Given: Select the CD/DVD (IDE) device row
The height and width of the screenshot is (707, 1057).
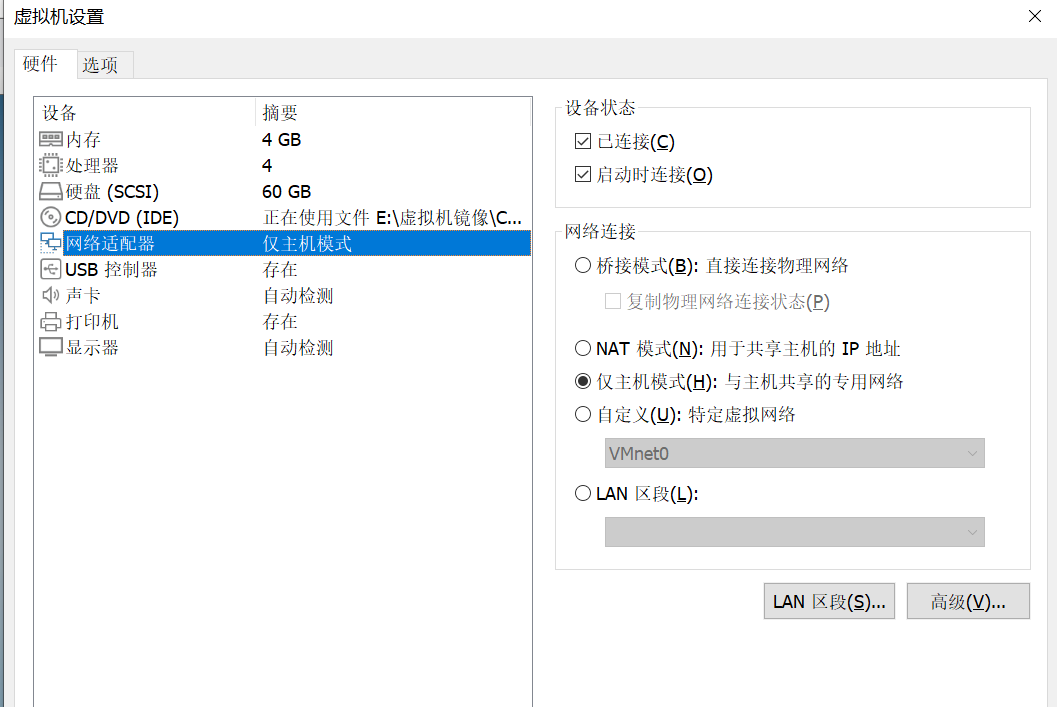Looking at the screenshot, I should coord(283,218).
